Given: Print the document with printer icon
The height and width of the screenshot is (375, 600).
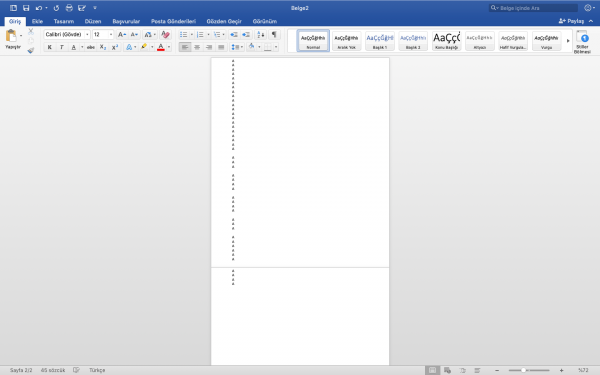Looking at the screenshot, I should (69, 8).
